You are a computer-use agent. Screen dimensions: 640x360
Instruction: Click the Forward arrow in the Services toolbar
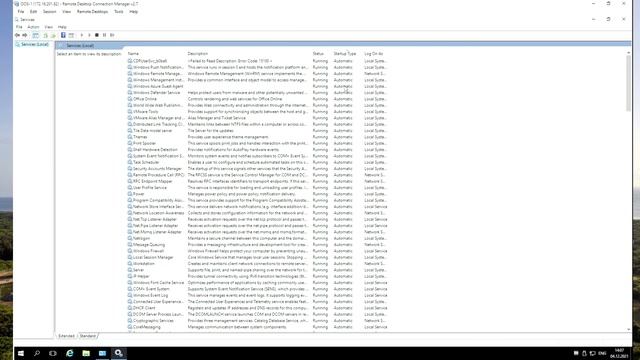click(24, 36)
